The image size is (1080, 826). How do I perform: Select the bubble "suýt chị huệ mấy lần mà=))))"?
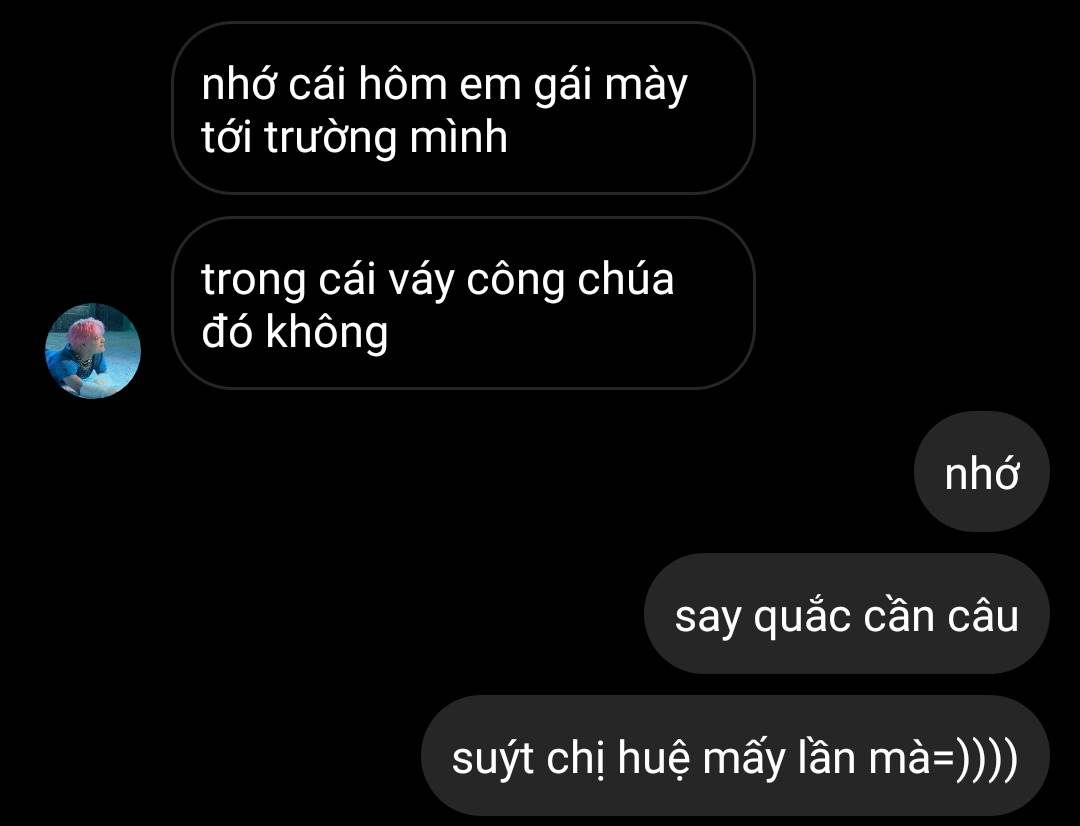(735, 756)
